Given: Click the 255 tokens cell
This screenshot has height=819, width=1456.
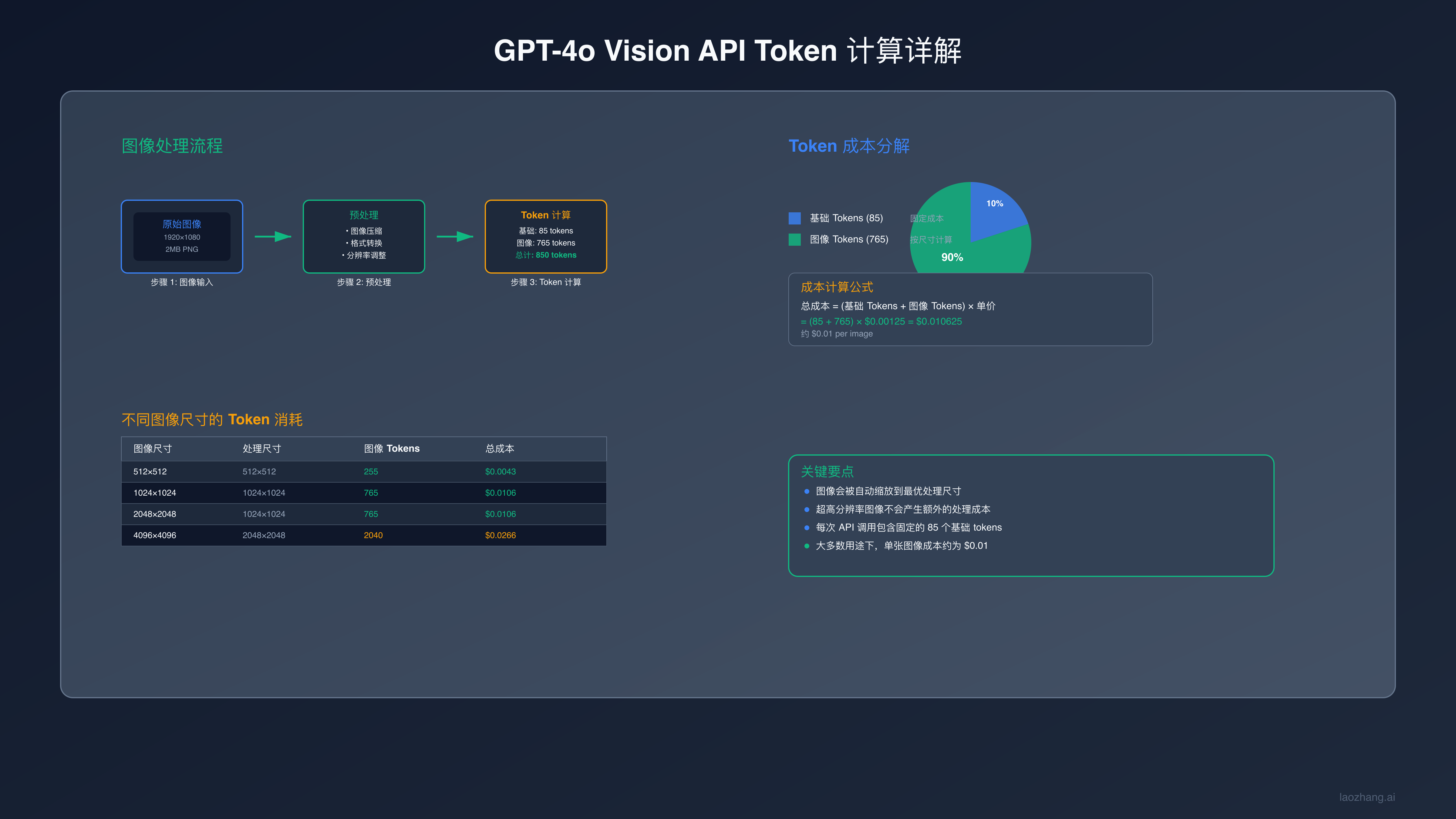Looking at the screenshot, I should pyautogui.click(x=371, y=471).
